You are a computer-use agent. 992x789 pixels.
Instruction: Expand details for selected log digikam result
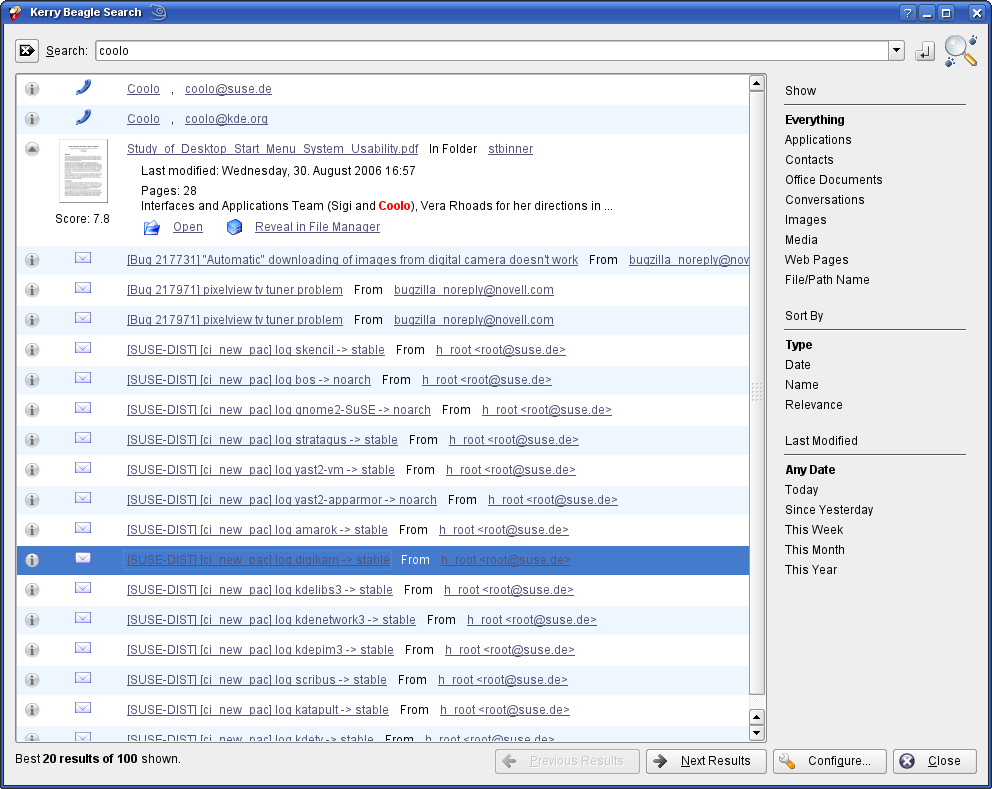(x=32, y=561)
